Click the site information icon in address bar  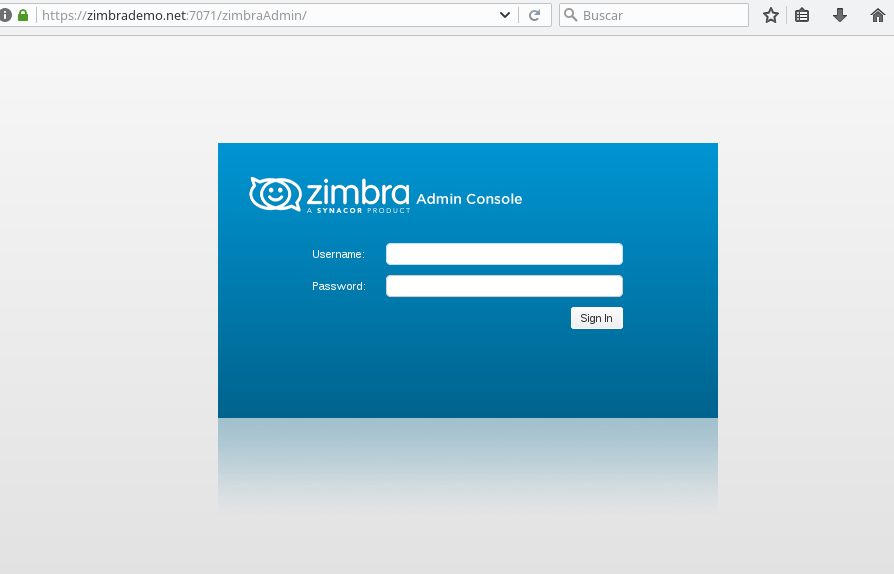(x=6, y=15)
